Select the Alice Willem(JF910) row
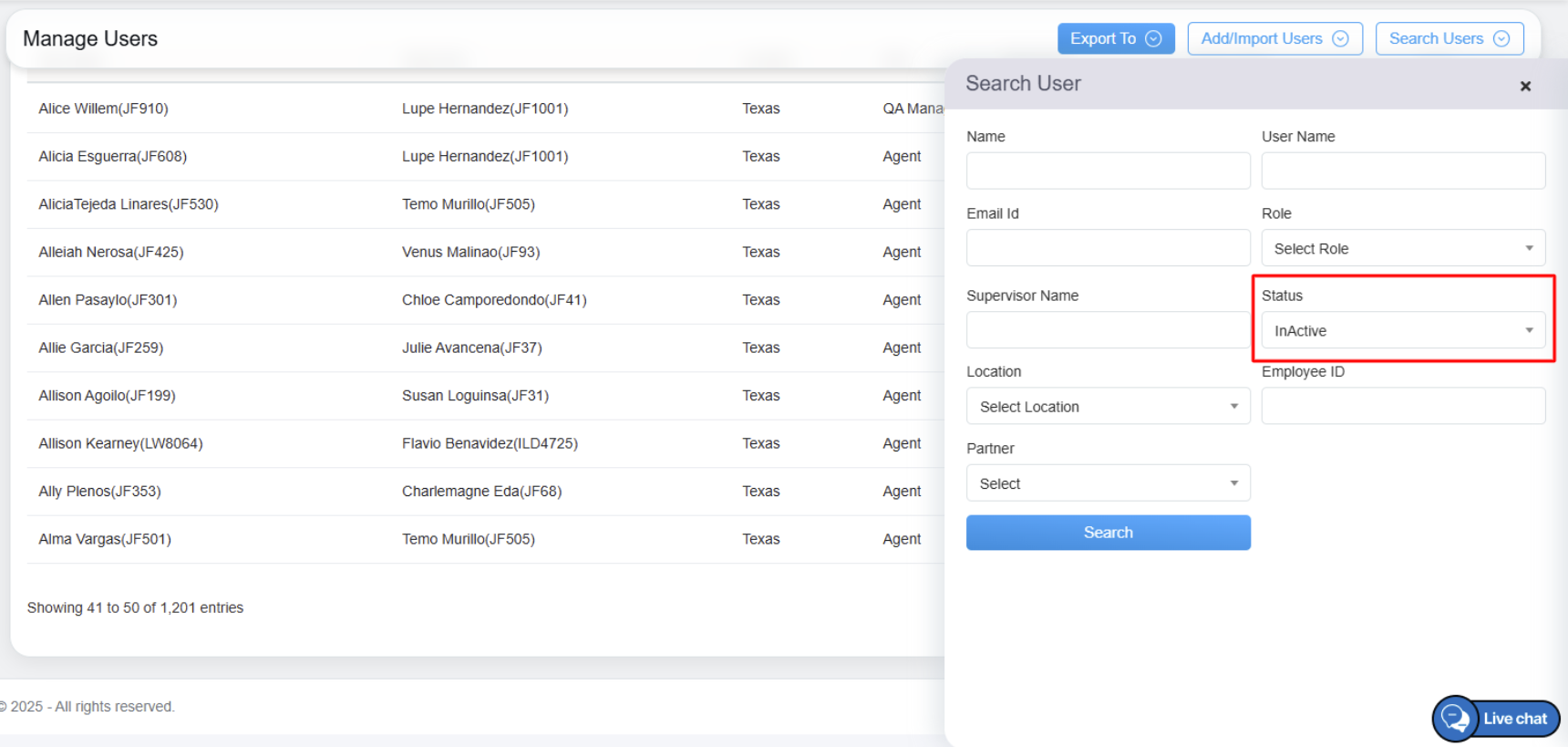The height and width of the screenshot is (747, 1568). click(x=103, y=109)
